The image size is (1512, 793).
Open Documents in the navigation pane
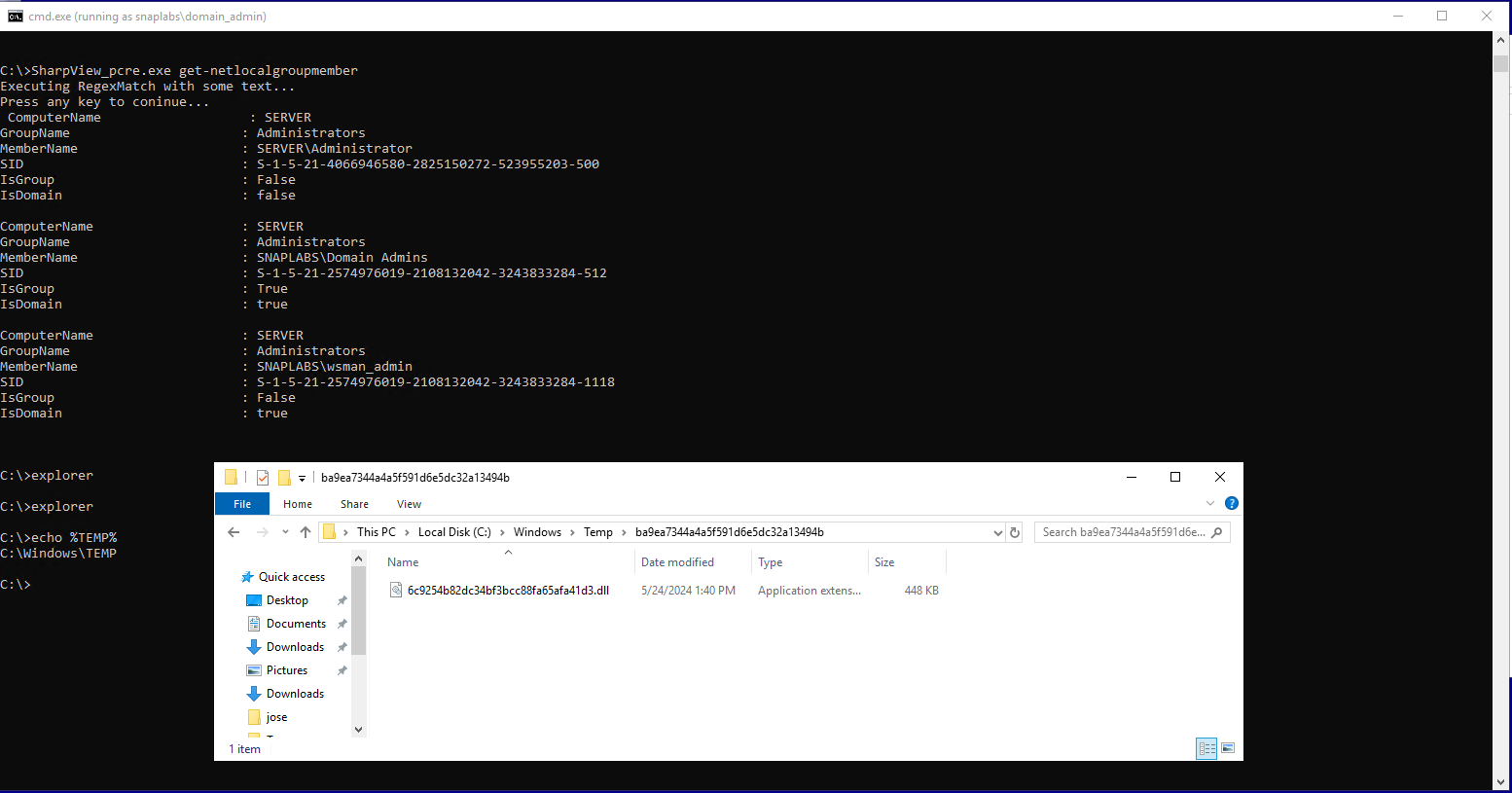296,624
